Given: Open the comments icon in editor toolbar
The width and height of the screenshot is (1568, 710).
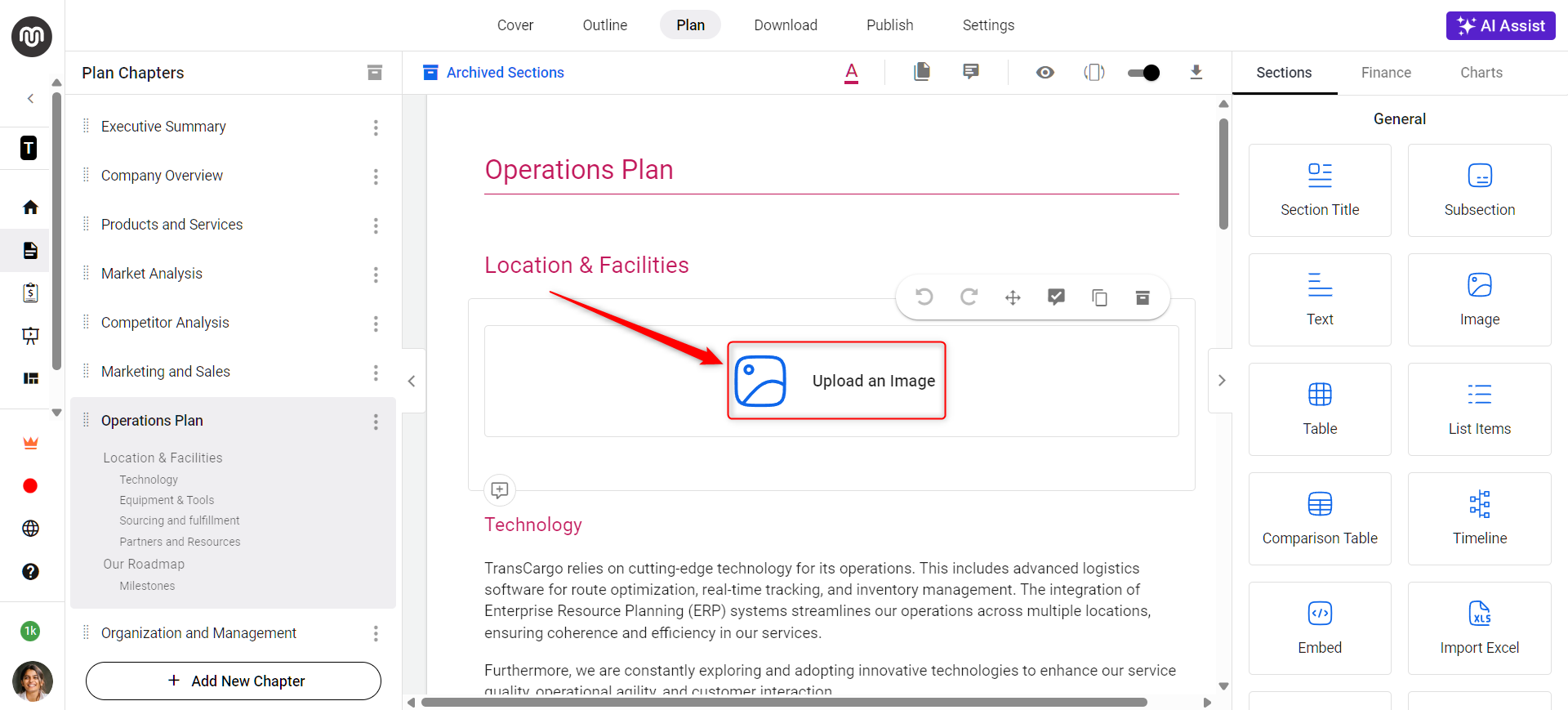Looking at the screenshot, I should pos(971,72).
